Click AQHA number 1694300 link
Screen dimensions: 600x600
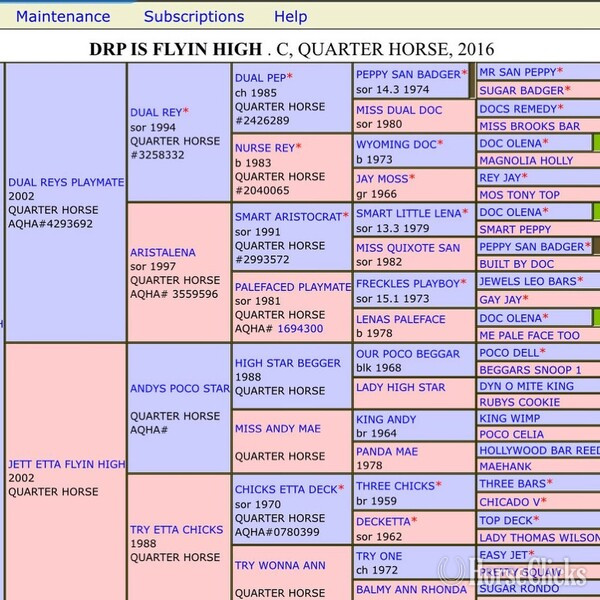pyautogui.click(x=300, y=329)
